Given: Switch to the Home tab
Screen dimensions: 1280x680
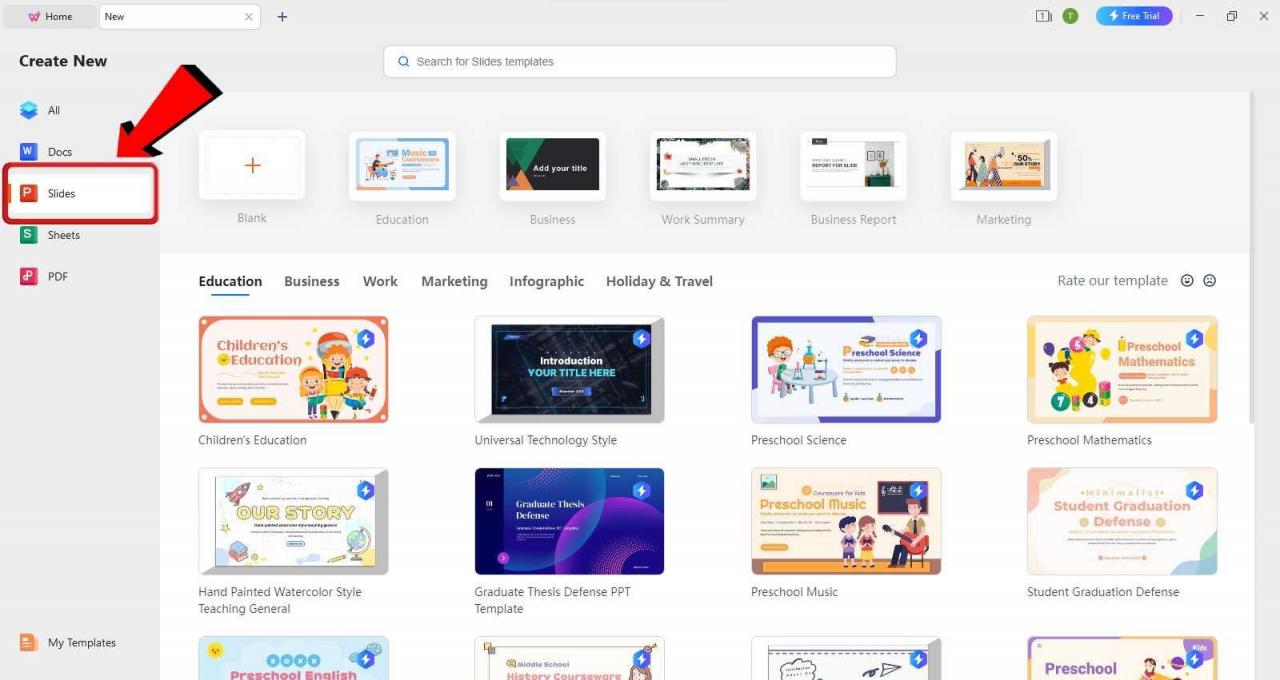Looking at the screenshot, I should pyautogui.click(x=50, y=16).
